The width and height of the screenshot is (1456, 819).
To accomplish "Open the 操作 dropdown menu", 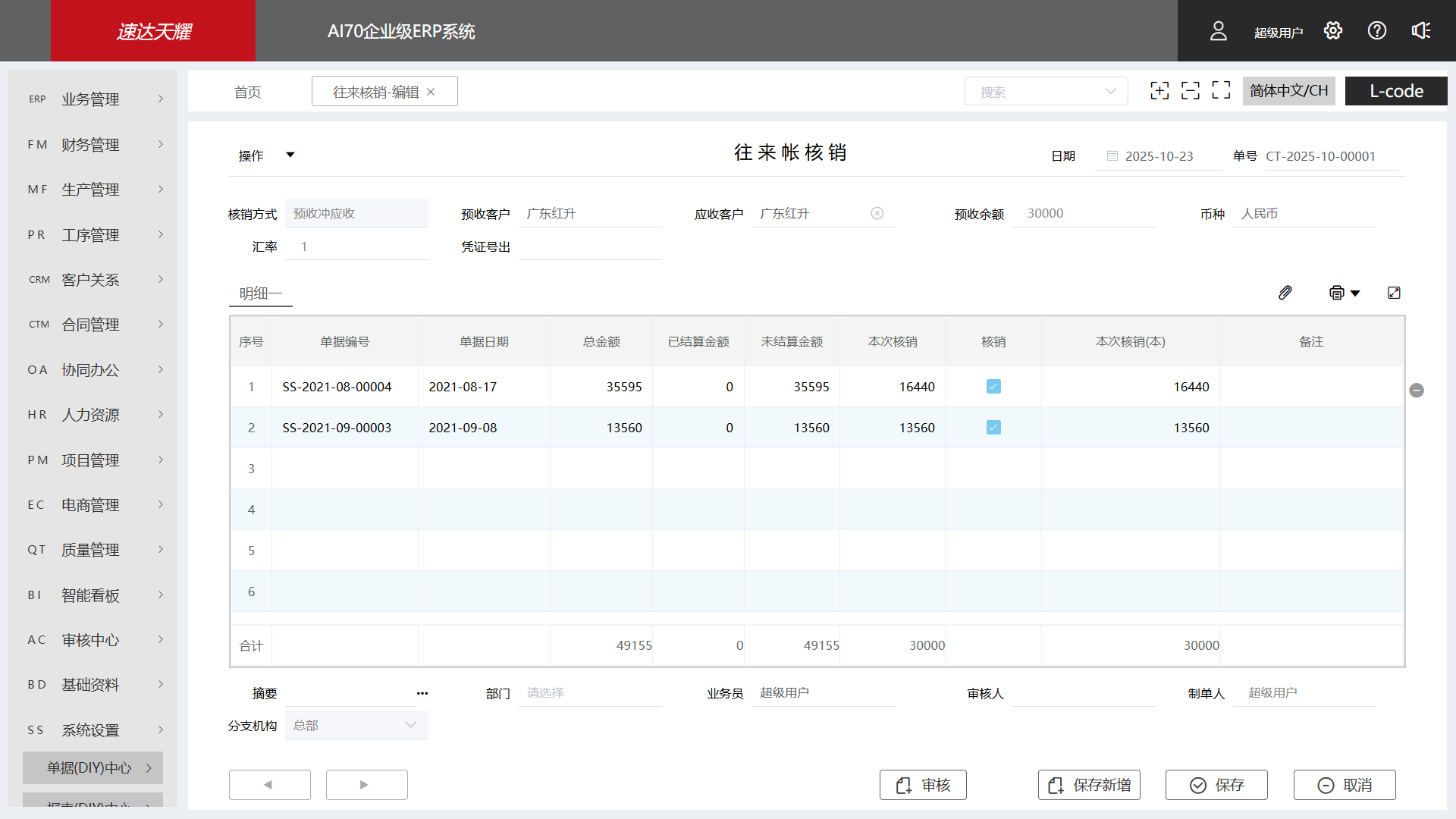I will (264, 155).
